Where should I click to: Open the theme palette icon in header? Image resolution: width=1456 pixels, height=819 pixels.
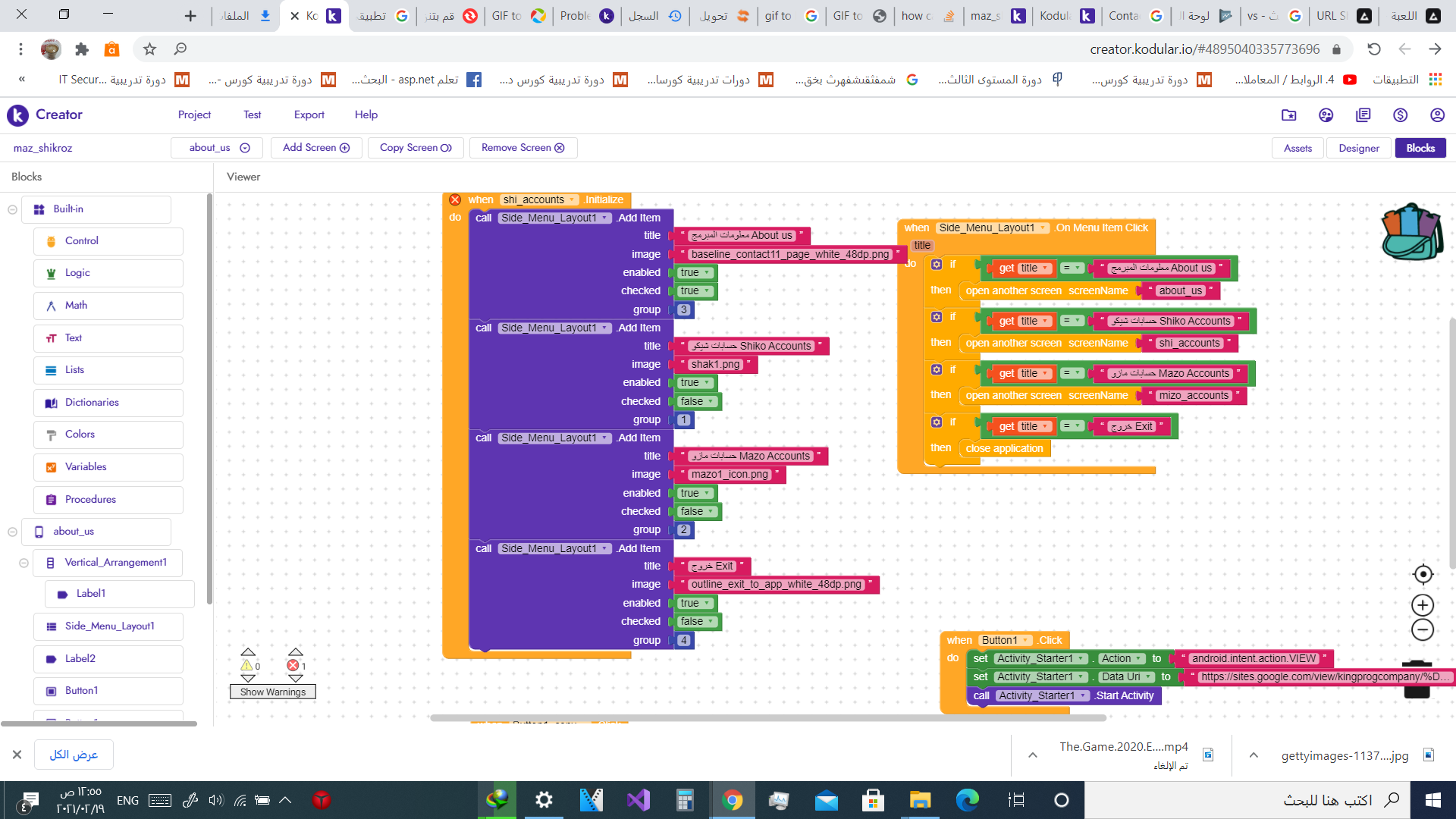point(1326,115)
